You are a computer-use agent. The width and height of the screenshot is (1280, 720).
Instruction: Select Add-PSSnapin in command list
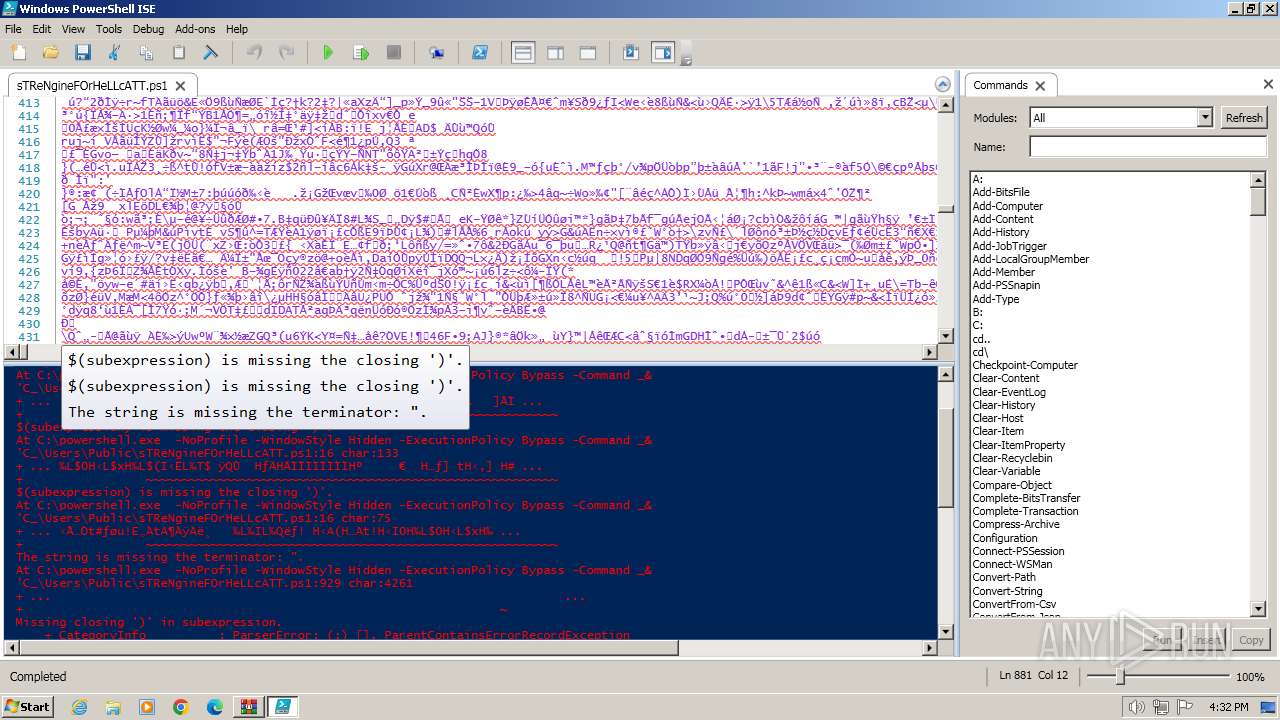click(1006, 285)
